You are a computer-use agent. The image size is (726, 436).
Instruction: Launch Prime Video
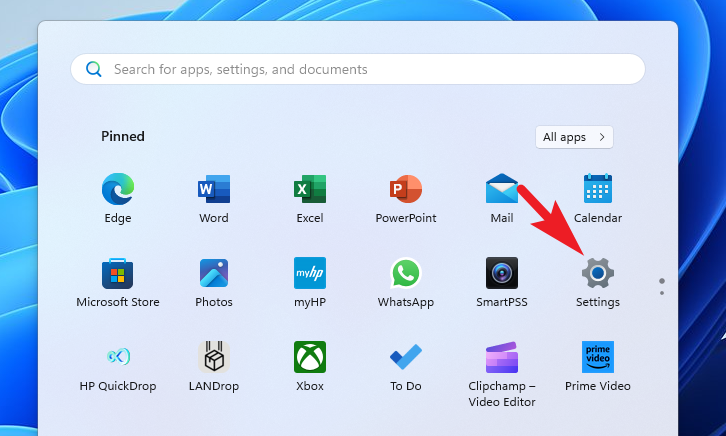(598, 357)
